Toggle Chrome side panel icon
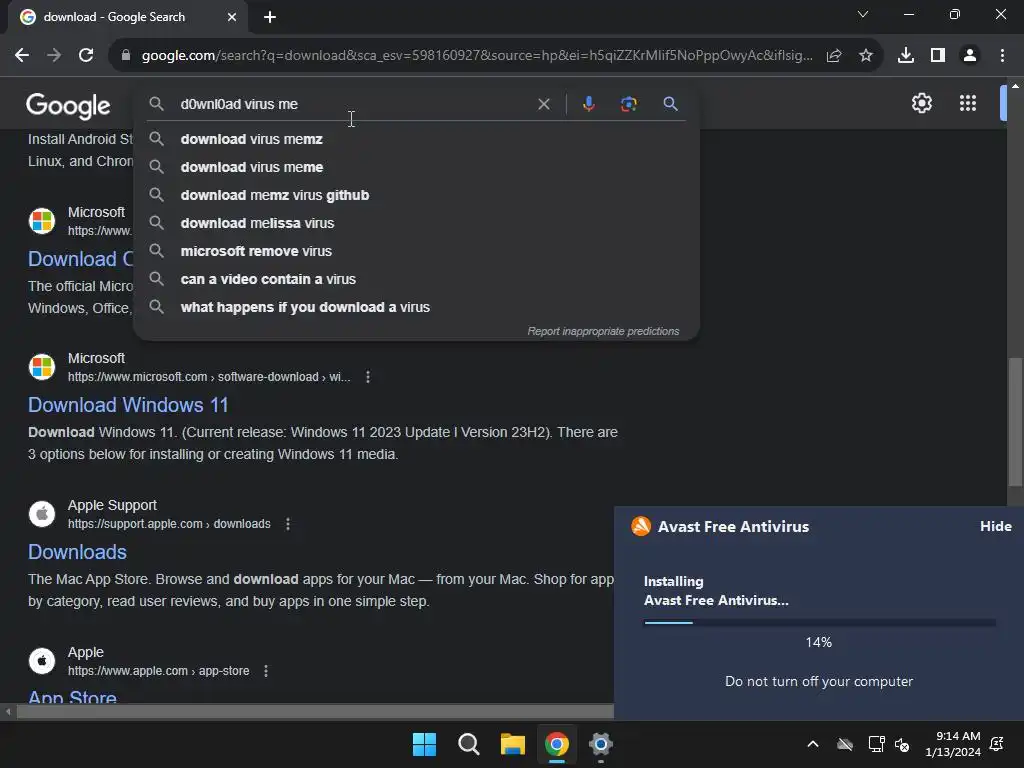The height and width of the screenshot is (768, 1024). tap(938, 56)
